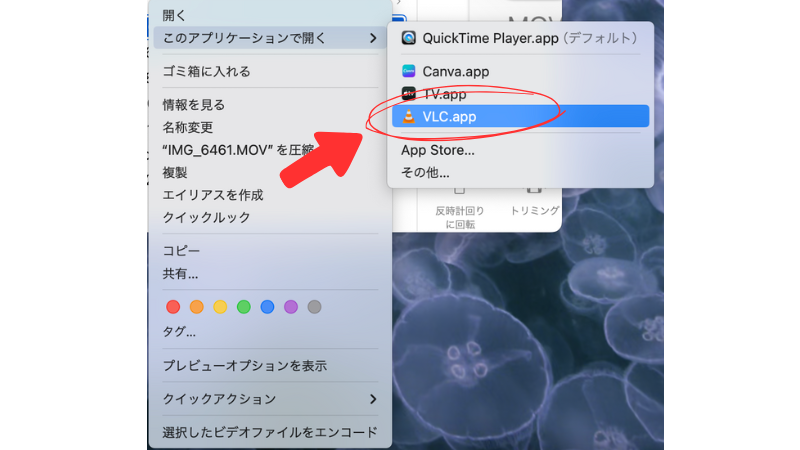Screen dimensions: 800x450
Task: Apply the orange tag color
Action: 196,307
